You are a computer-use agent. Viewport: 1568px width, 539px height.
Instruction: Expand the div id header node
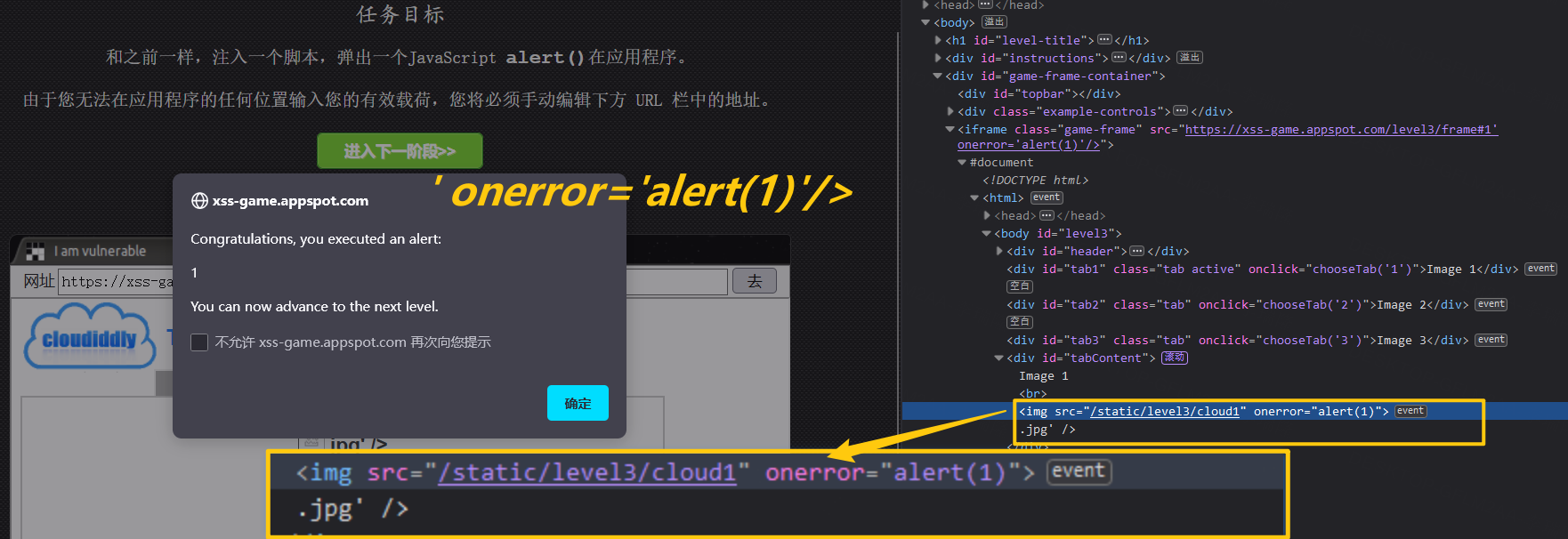(x=999, y=251)
